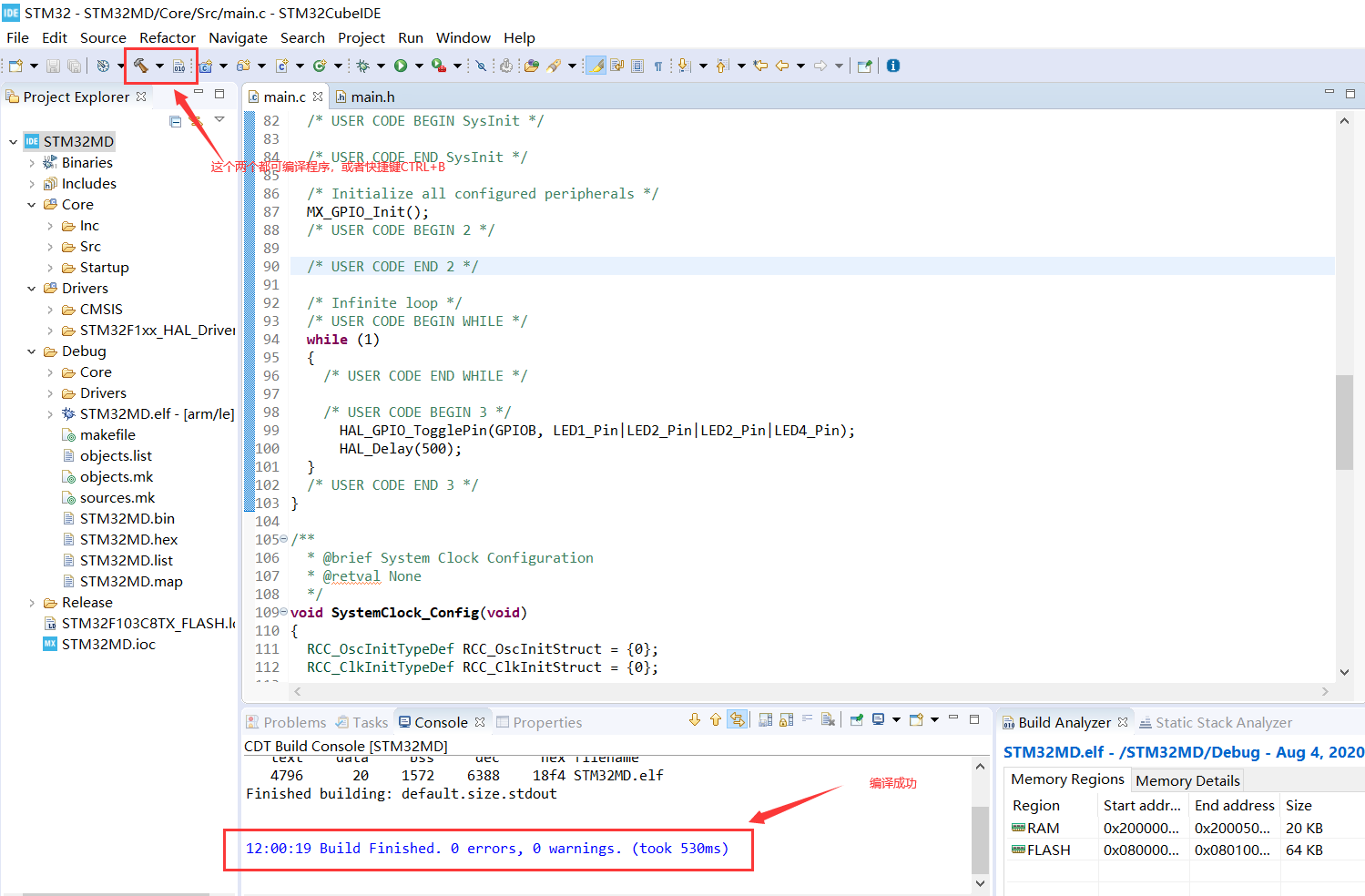Click the new source folder icon
The width and height of the screenshot is (1365, 896).
[243, 66]
